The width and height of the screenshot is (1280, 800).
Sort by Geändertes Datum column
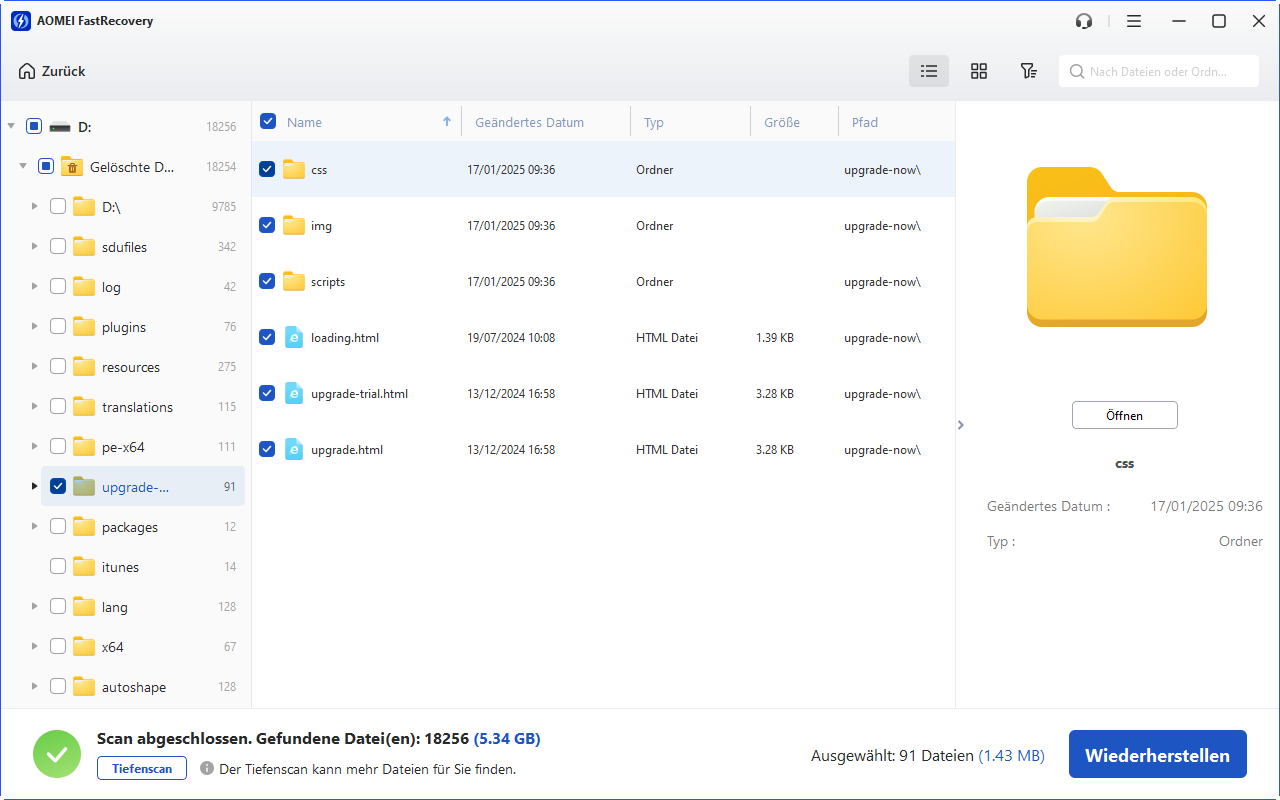pos(529,122)
